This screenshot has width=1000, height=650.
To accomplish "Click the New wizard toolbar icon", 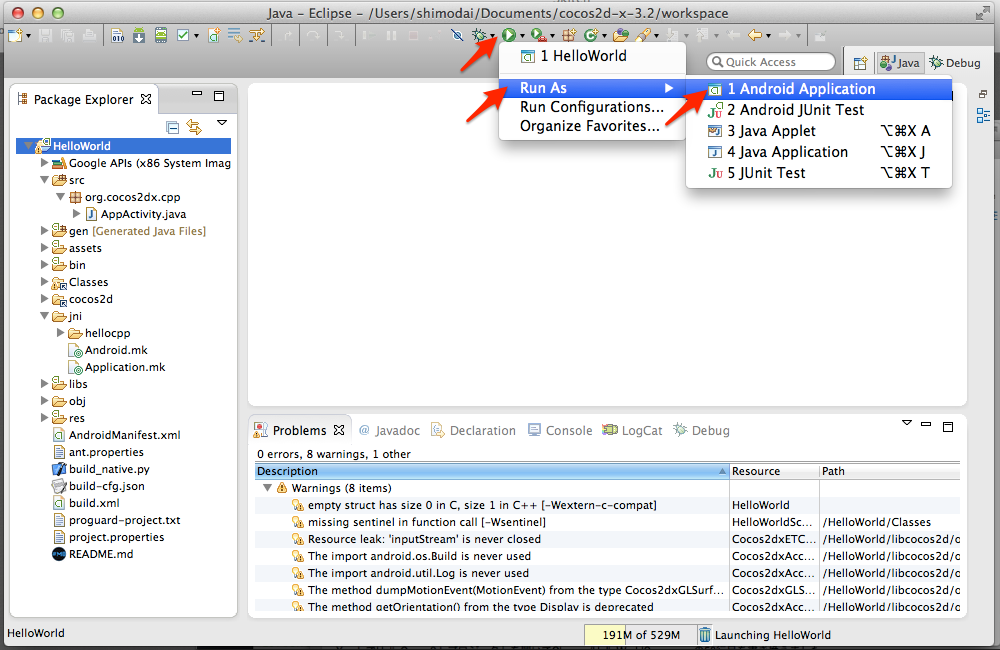I will tap(15, 35).
